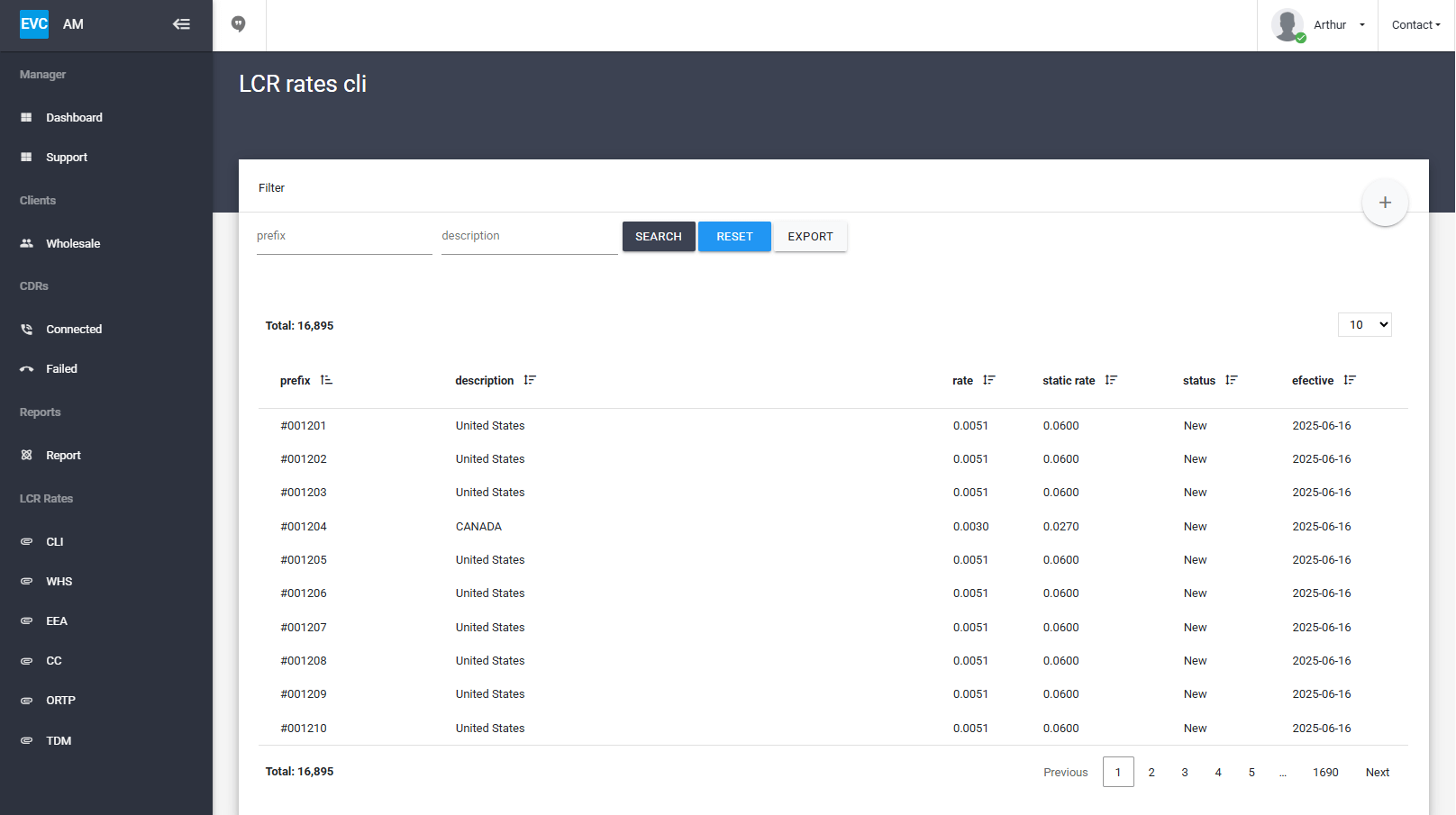Click the EXPORT button
The height and width of the screenshot is (815, 1456).
point(810,237)
